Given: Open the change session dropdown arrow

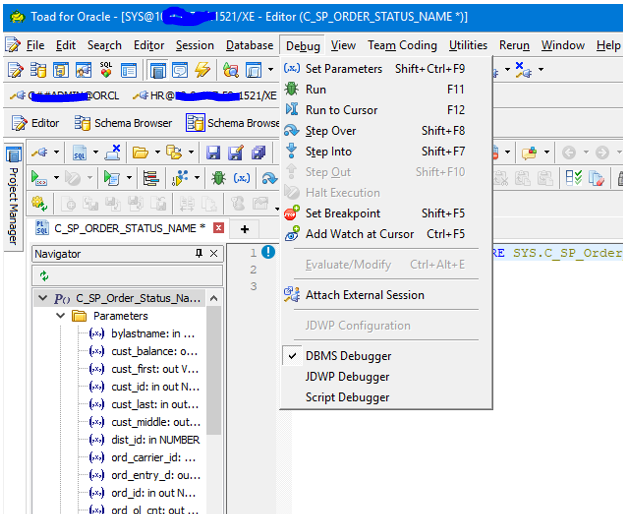Looking at the screenshot, I should (56, 152).
